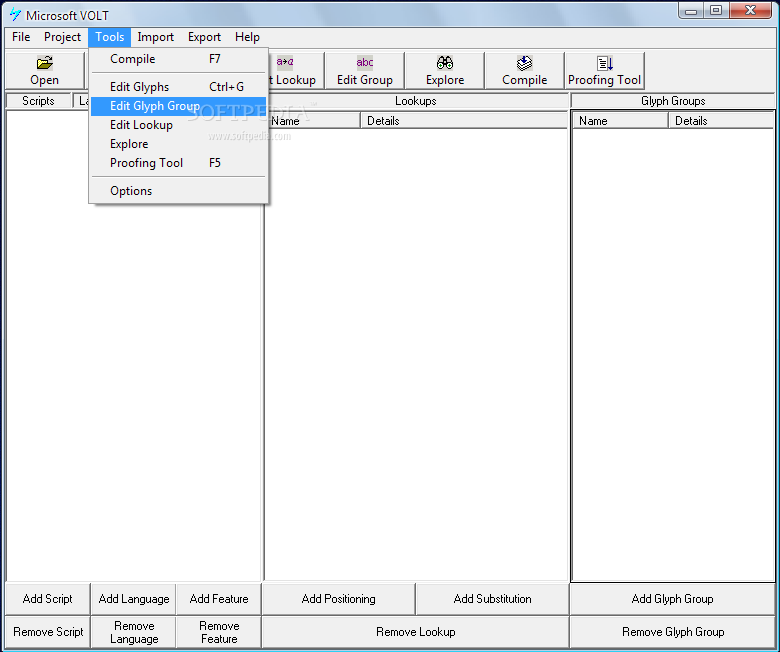Open Proofing Tool from the toolbar
Viewport: 780px width, 652px height.
click(x=604, y=71)
